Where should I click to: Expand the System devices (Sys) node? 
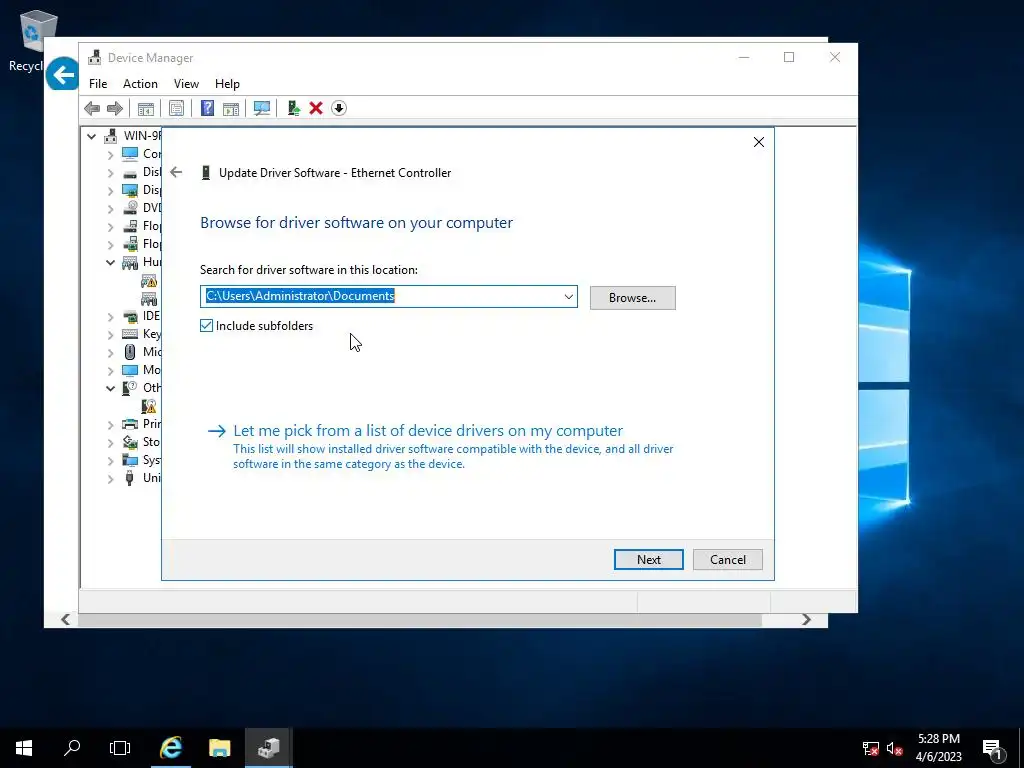[x=110, y=461]
